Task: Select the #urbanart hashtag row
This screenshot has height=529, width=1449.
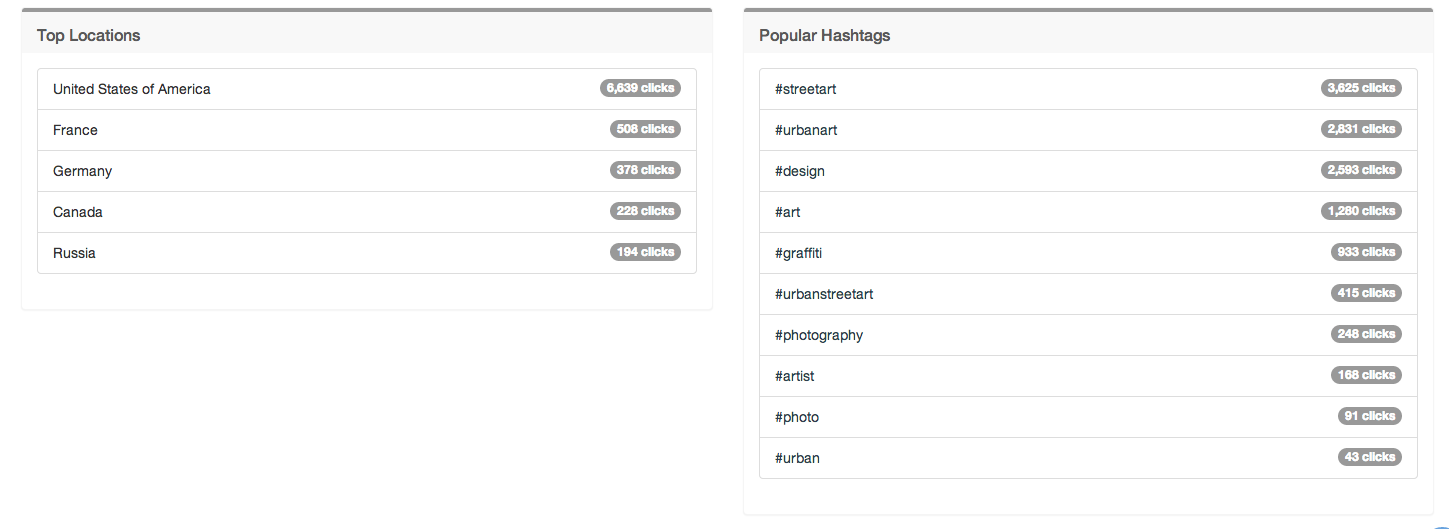Action: coord(806,130)
